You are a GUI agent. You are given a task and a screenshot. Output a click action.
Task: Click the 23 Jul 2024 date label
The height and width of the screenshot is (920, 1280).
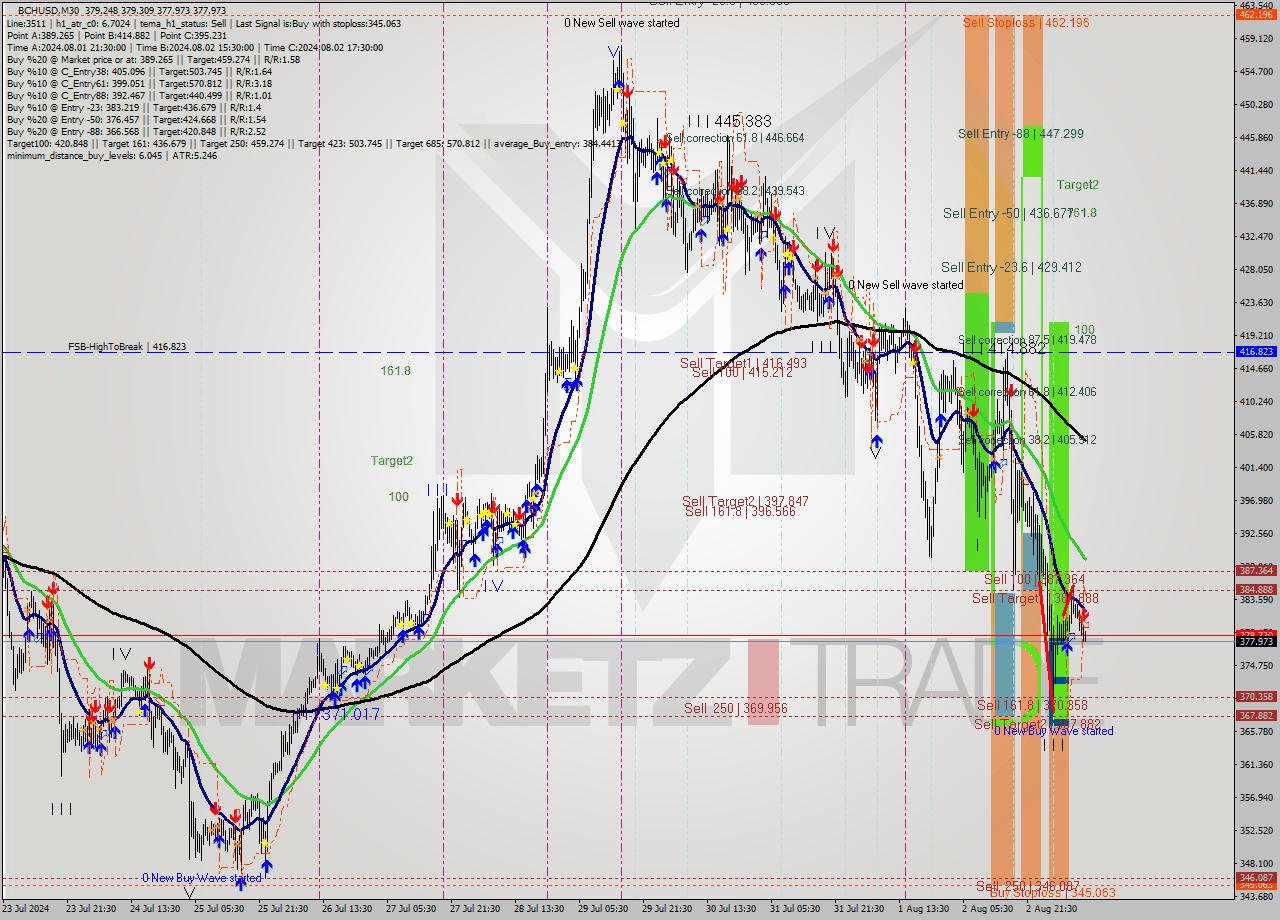pyautogui.click(x=25, y=908)
